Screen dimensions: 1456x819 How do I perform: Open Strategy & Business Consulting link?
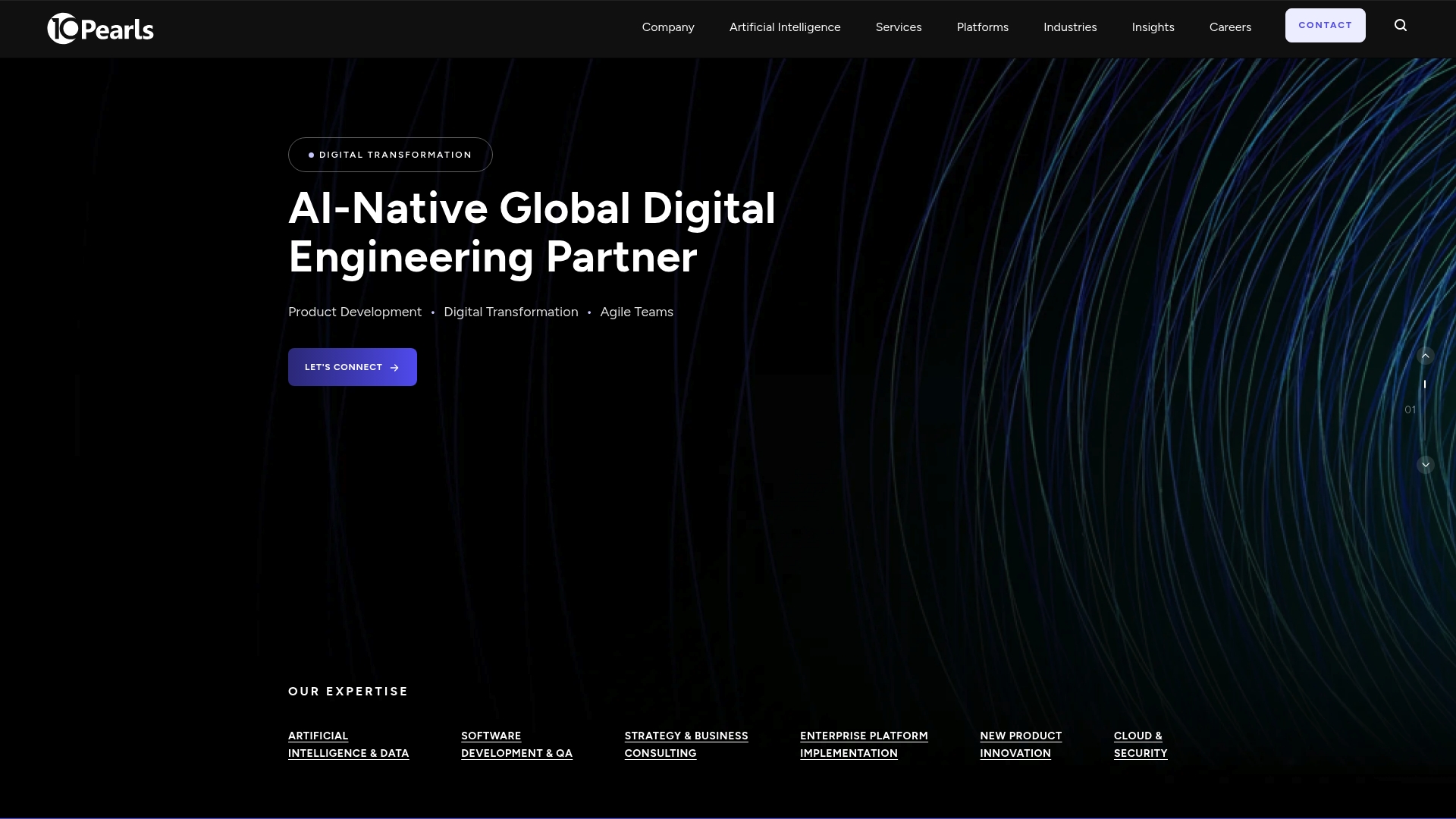click(x=686, y=745)
